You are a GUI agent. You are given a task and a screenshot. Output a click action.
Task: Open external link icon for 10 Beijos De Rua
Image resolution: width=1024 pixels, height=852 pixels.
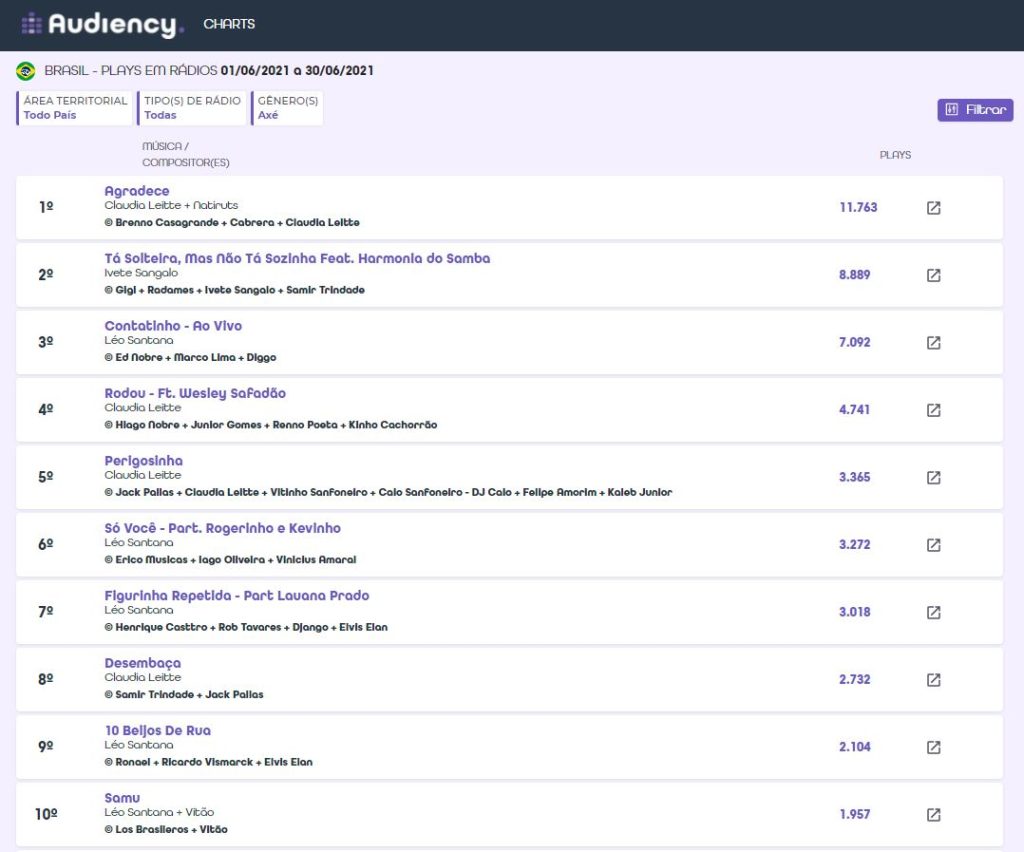pyautogui.click(x=933, y=747)
